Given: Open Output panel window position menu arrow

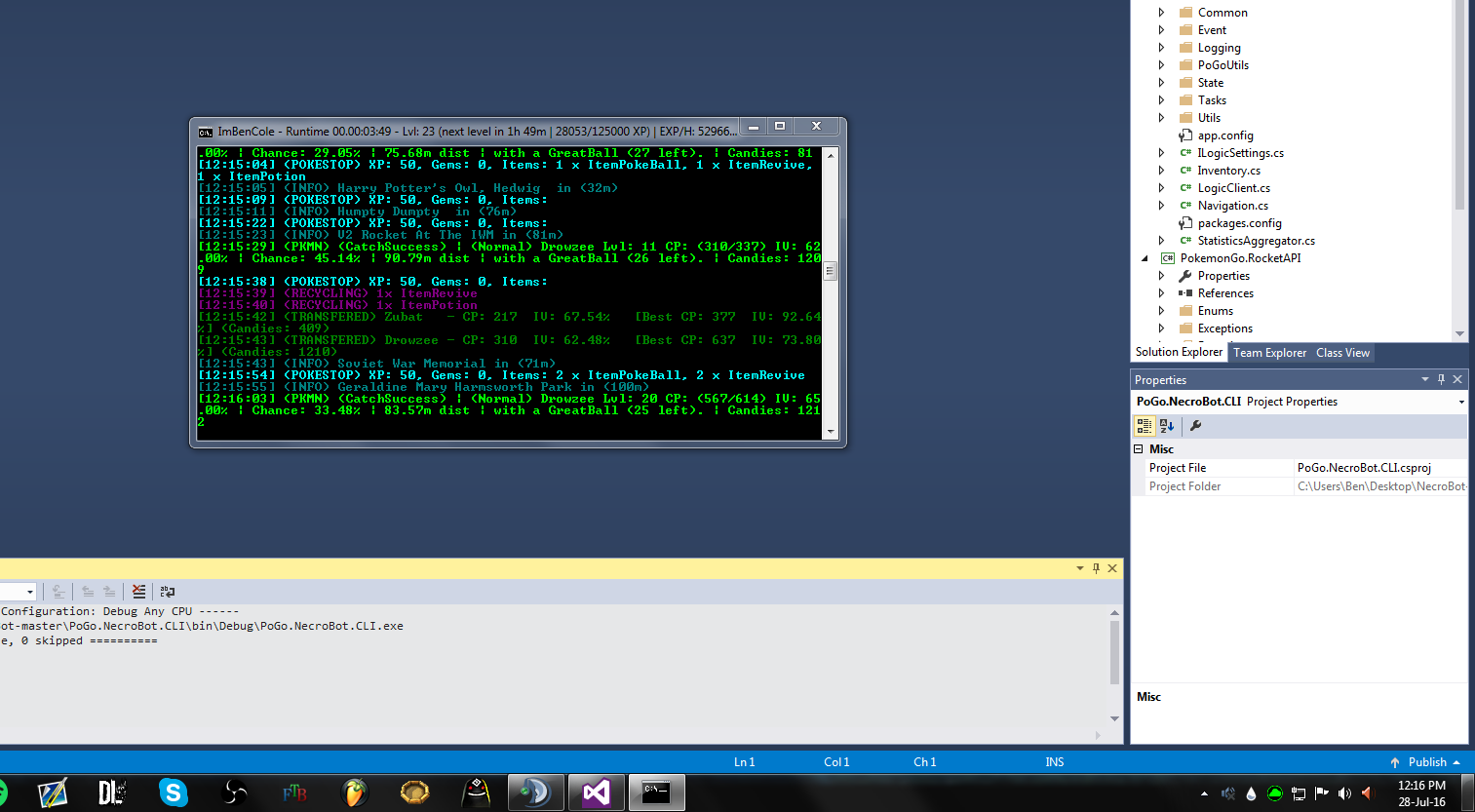Looking at the screenshot, I should pos(1080,568).
